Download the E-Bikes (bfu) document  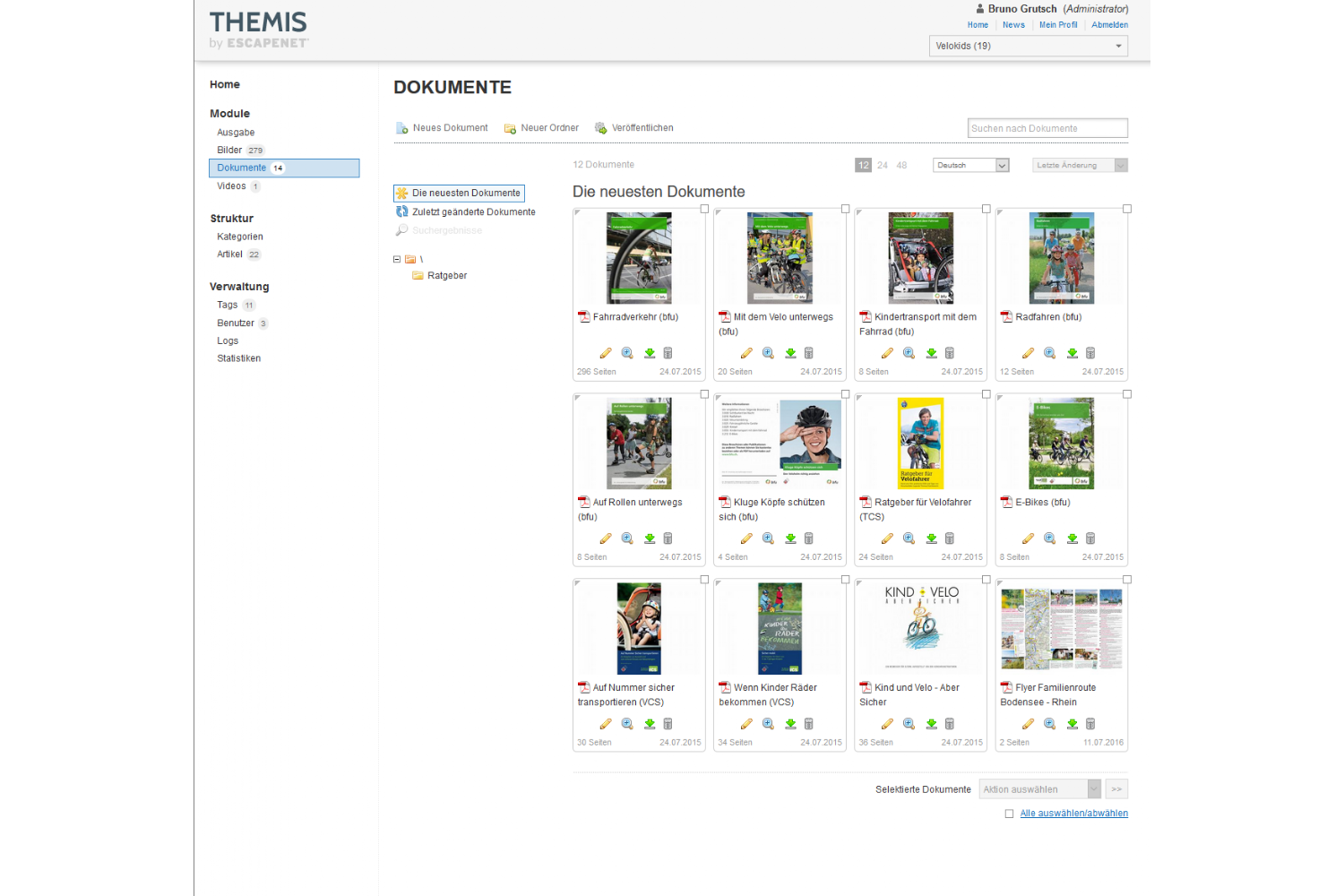pos(1072,538)
